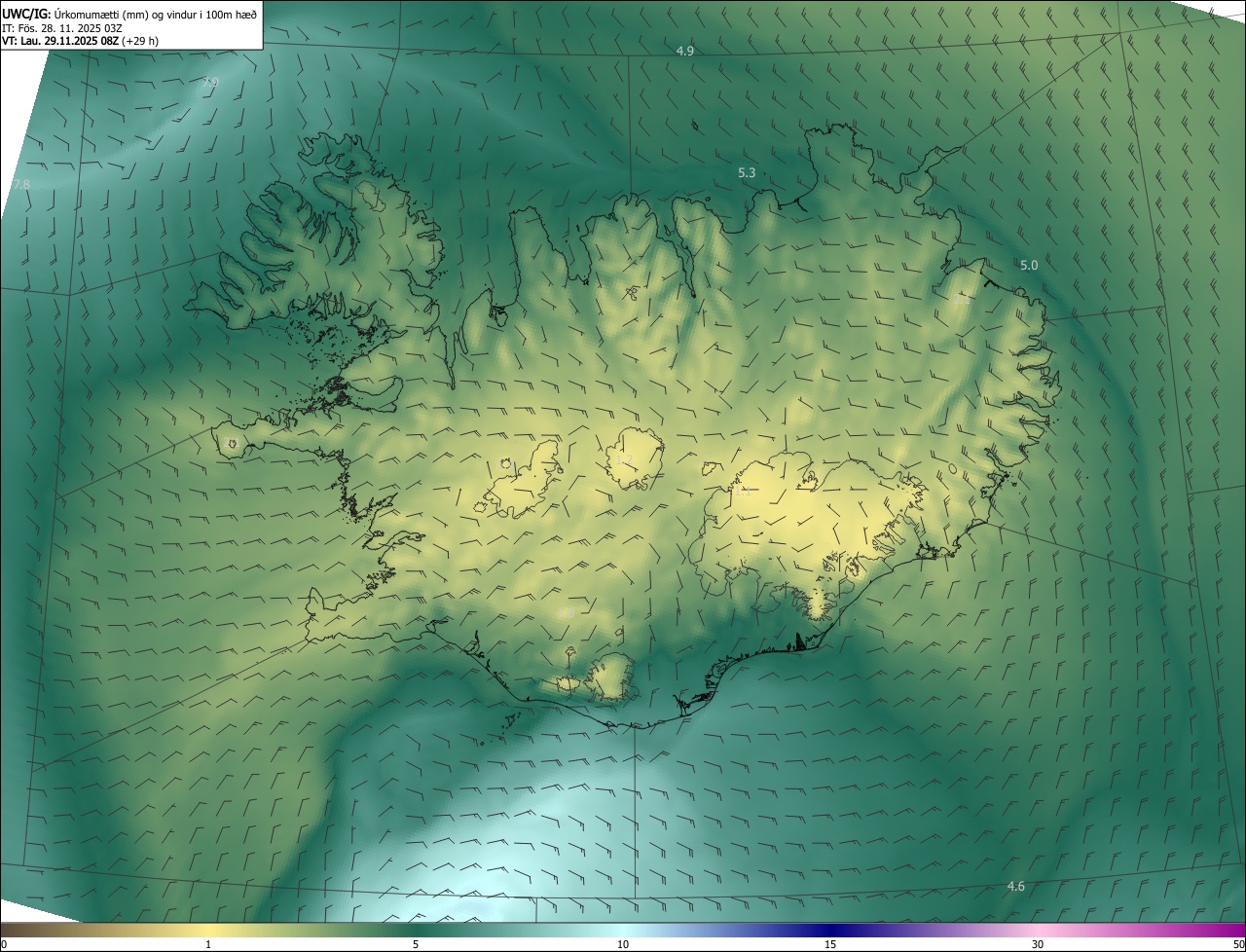This screenshot has height=952, width=1246.
Task: Click the 30 tick on the color scale
Action: (1038, 944)
